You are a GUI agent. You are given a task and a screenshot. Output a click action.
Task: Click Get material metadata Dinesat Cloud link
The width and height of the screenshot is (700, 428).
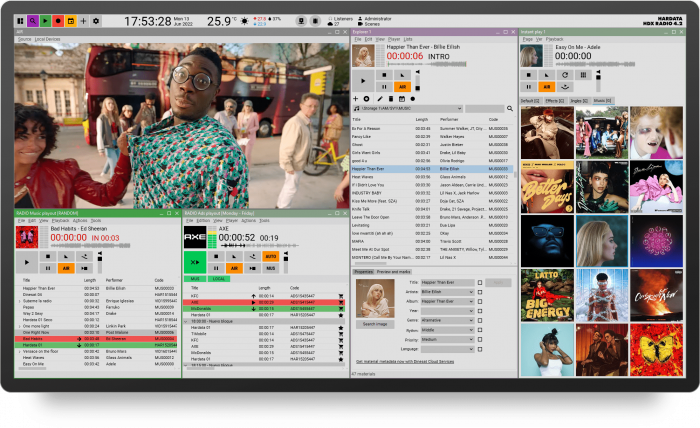[x=405, y=362]
